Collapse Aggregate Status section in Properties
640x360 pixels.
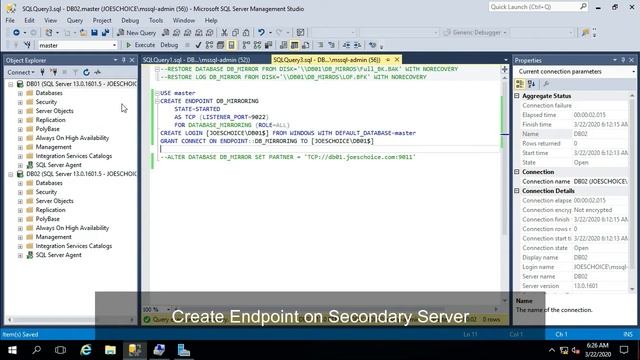pos(517,96)
